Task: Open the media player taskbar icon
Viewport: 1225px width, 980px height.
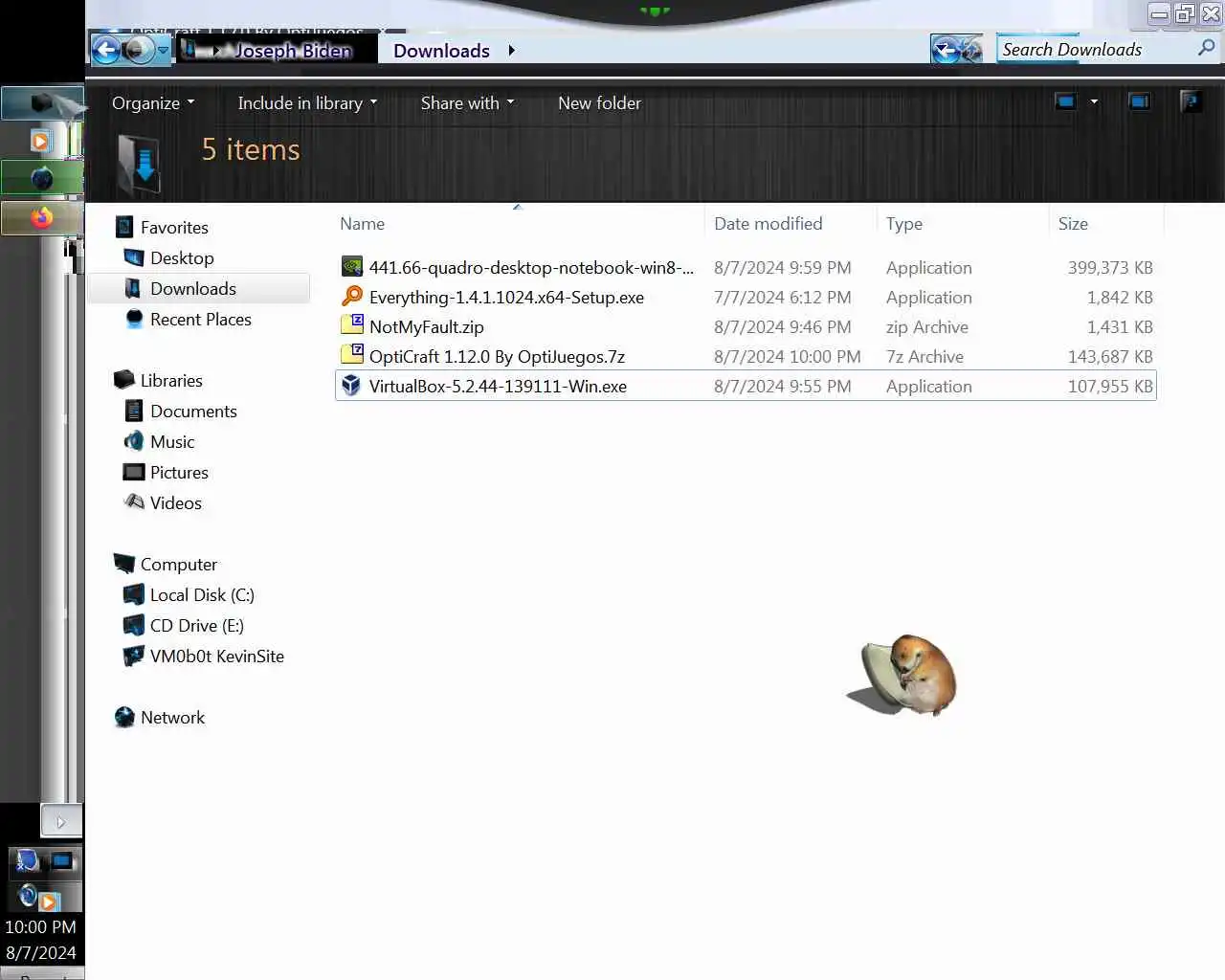Action: (x=41, y=141)
